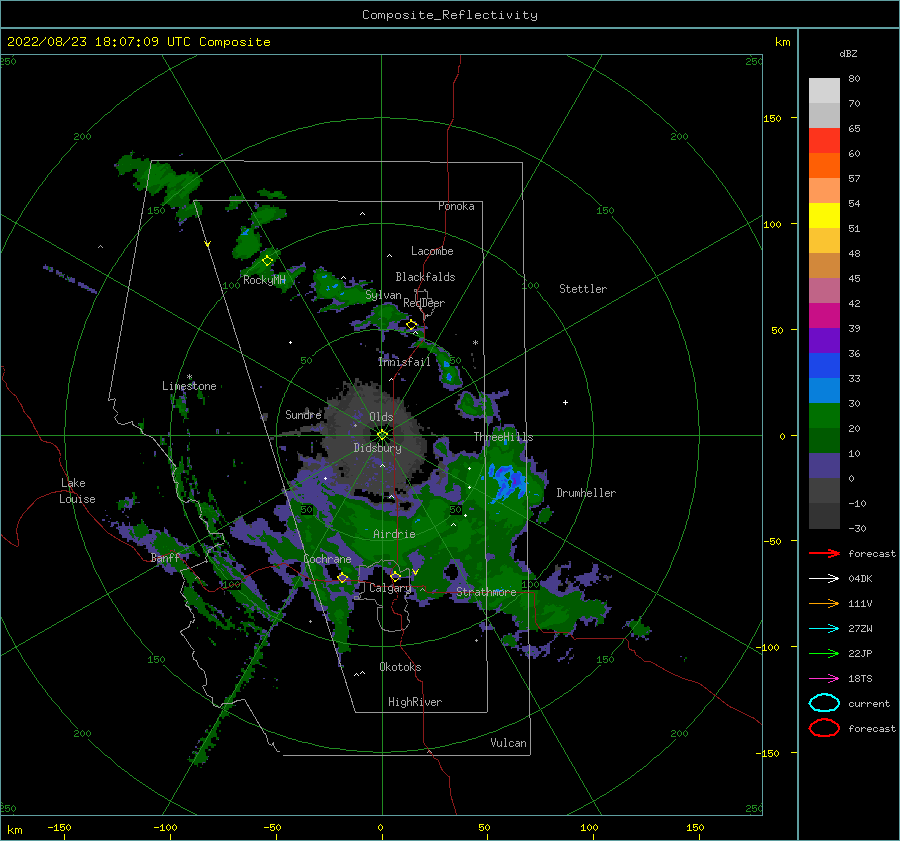Click the magenta 18TS arrow icon
This screenshot has width=900, height=841.
pyautogui.click(x=824, y=679)
